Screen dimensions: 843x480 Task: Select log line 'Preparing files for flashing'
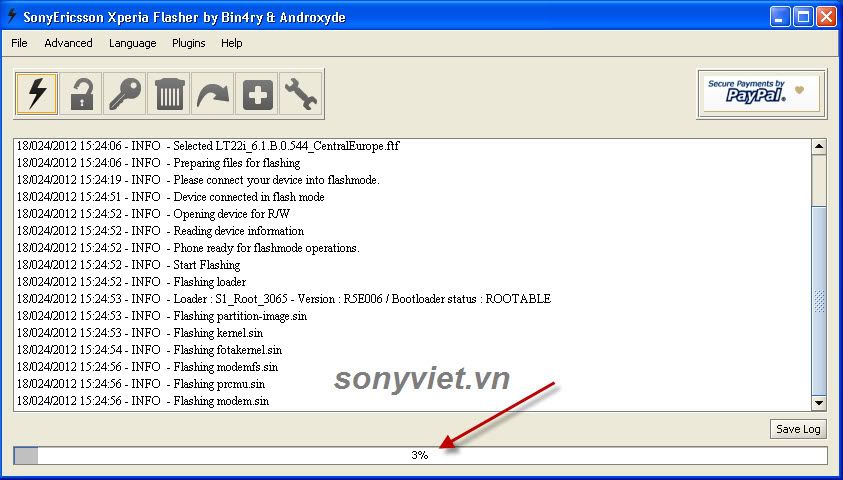click(158, 163)
